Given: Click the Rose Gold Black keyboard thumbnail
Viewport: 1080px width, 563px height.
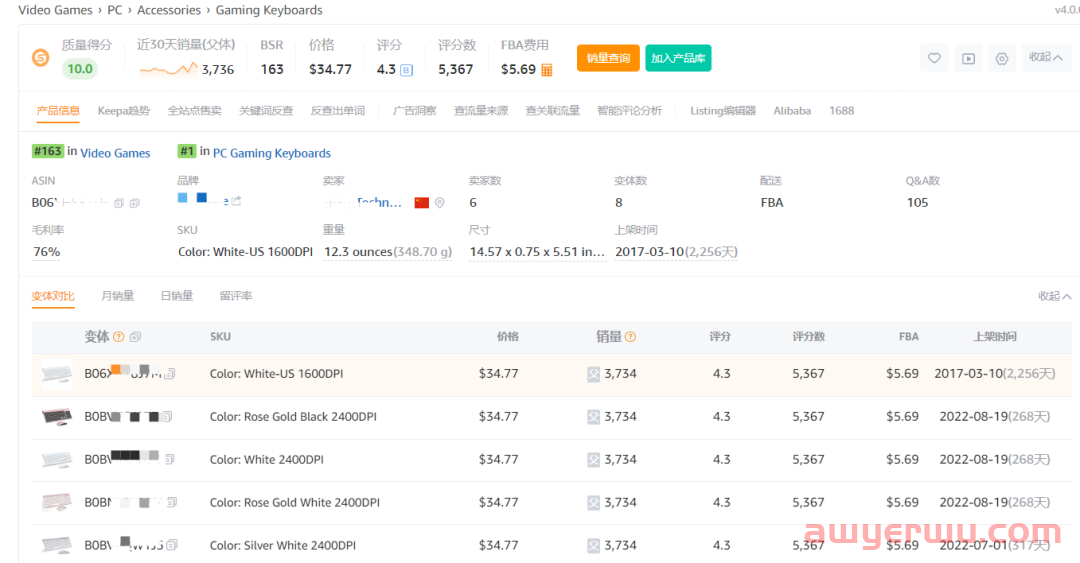Looking at the screenshot, I should click(57, 417).
